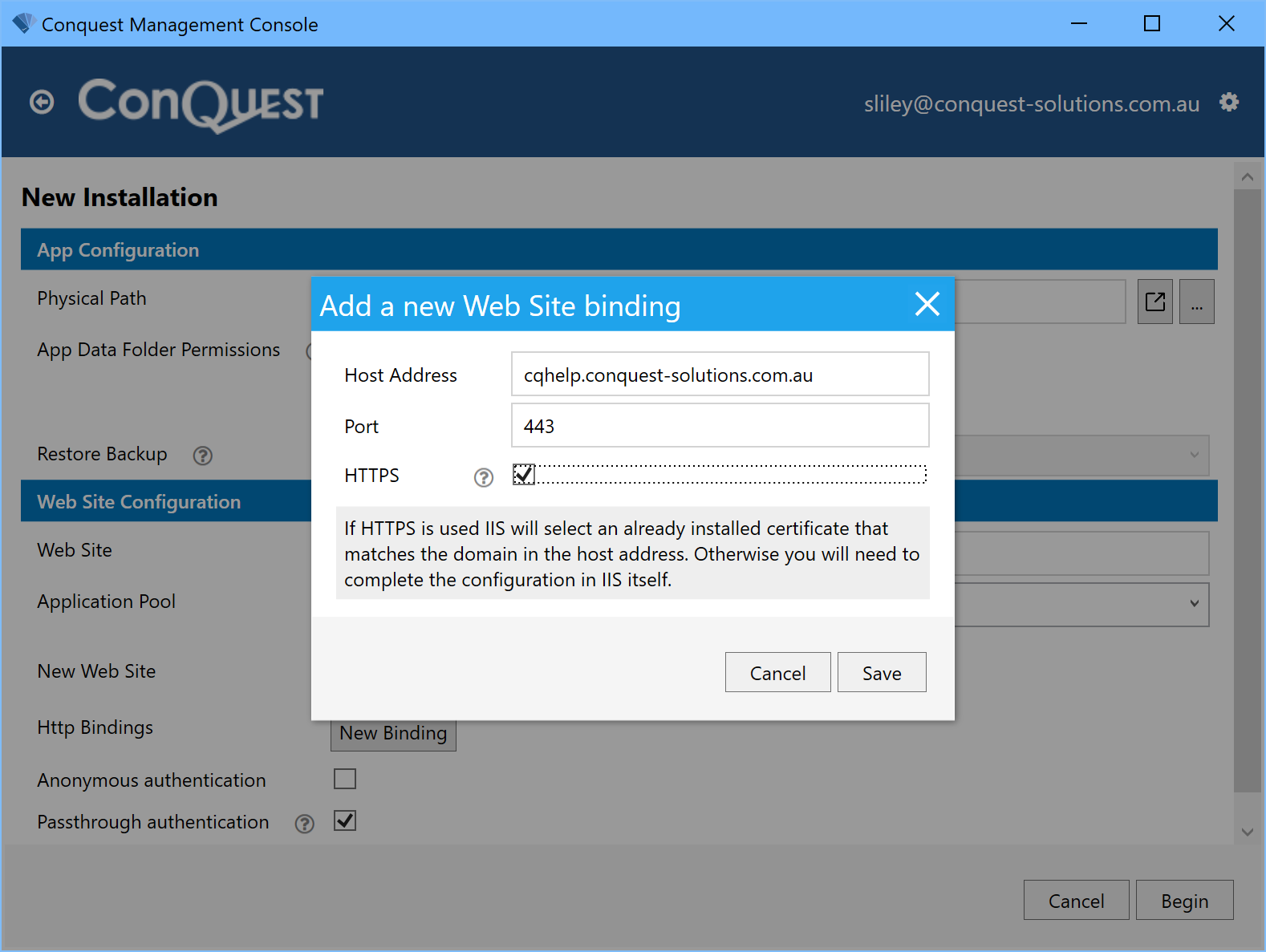Click the New Binding button
1266x952 pixels.
click(393, 734)
